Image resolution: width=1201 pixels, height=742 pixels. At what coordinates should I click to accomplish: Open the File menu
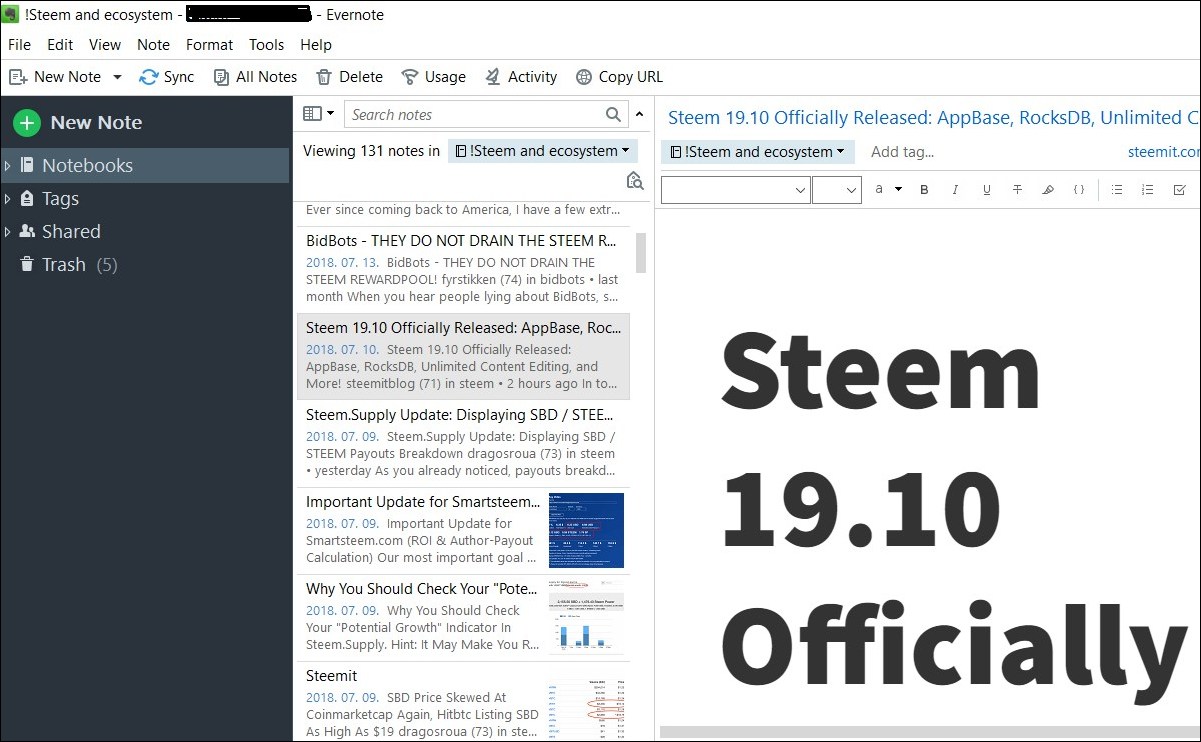coord(19,45)
